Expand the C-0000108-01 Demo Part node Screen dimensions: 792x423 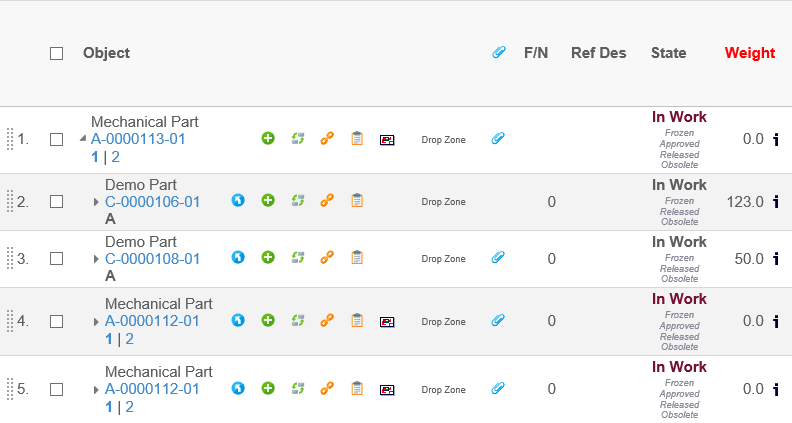96,259
